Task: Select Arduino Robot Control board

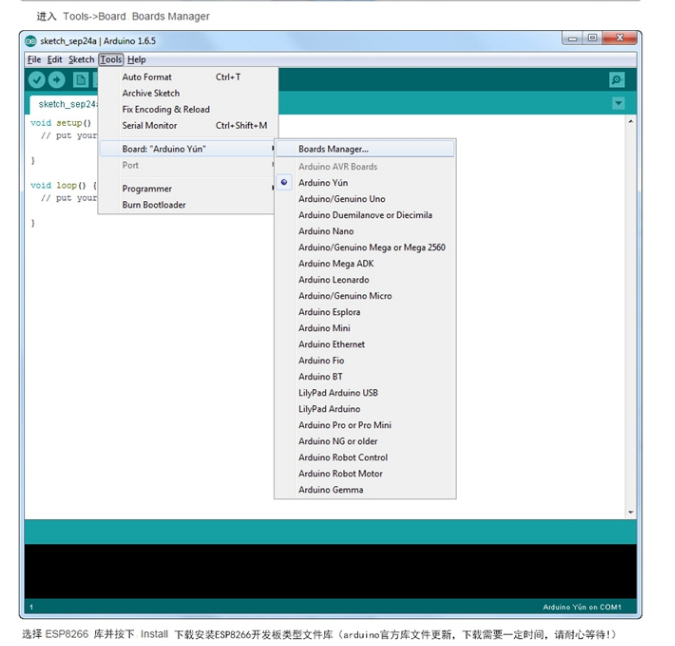Action: (365, 457)
